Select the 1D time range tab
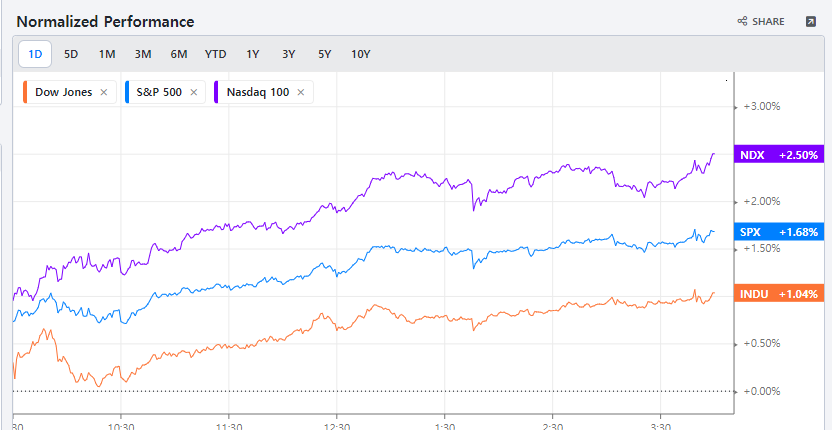Viewport: 832px width, 430px height. coord(35,54)
